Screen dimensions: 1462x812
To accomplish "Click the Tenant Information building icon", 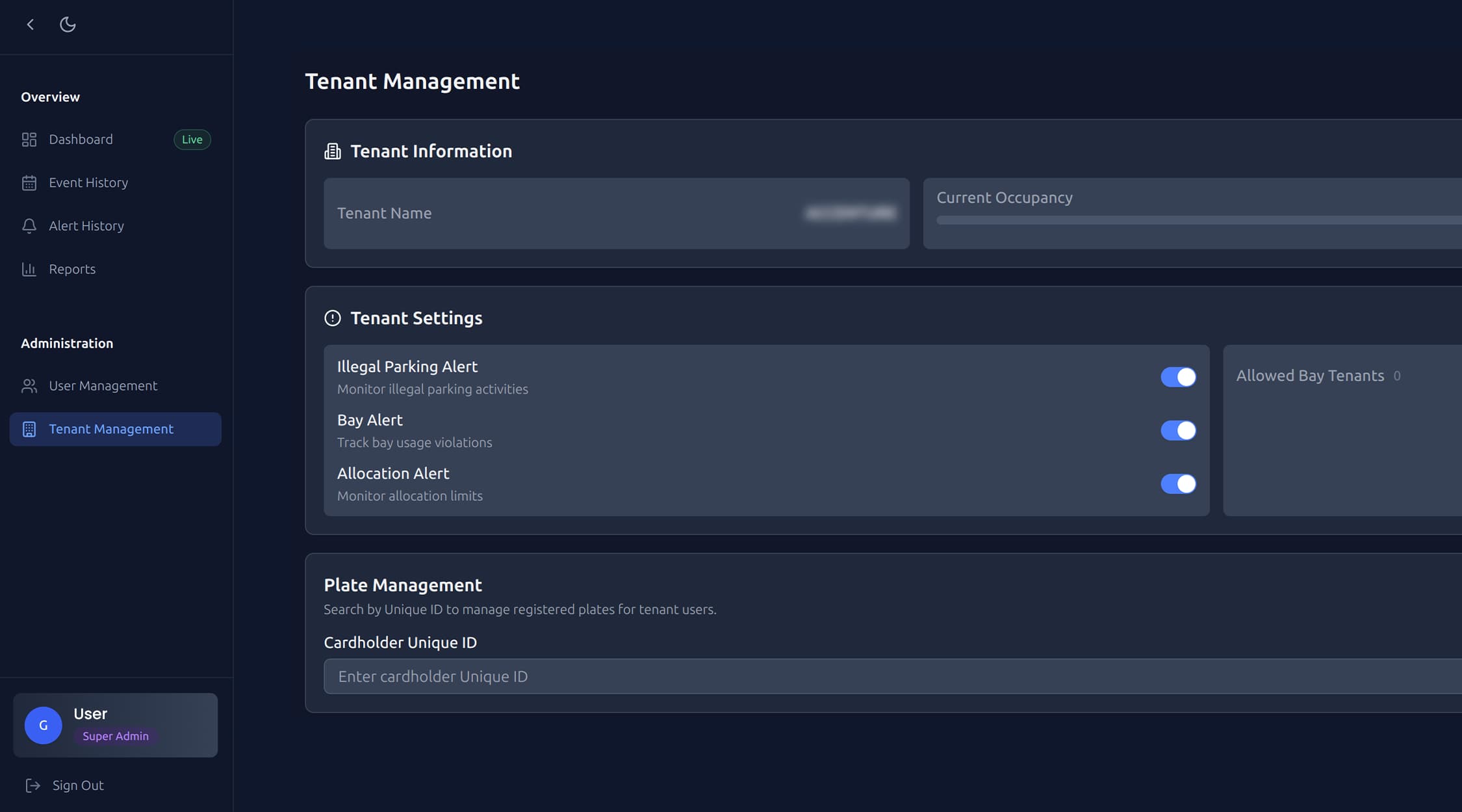I will tap(333, 151).
